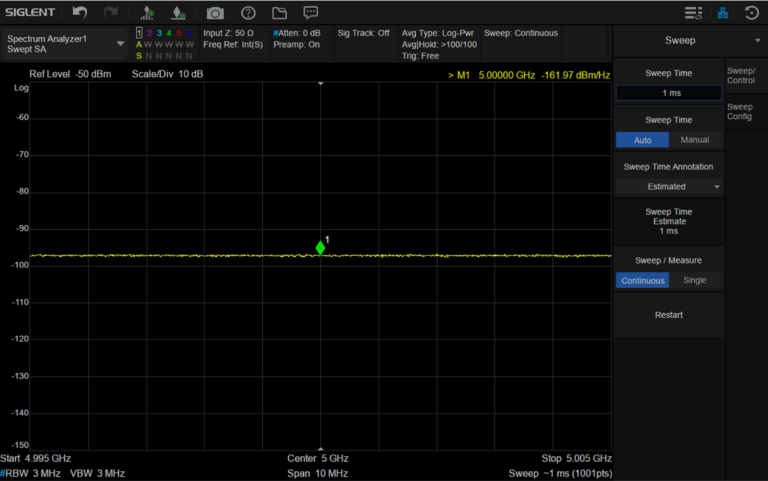Click the camera screenshot icon
The width and height of the screenshot is (768, 481).
(x=215, y=13)
